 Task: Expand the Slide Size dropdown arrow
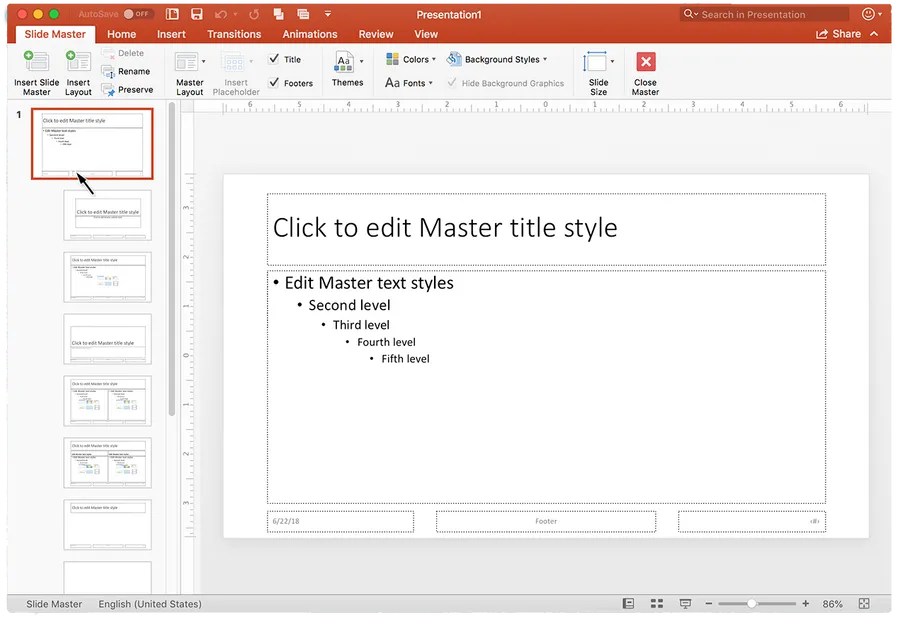[x=612, y=61]
